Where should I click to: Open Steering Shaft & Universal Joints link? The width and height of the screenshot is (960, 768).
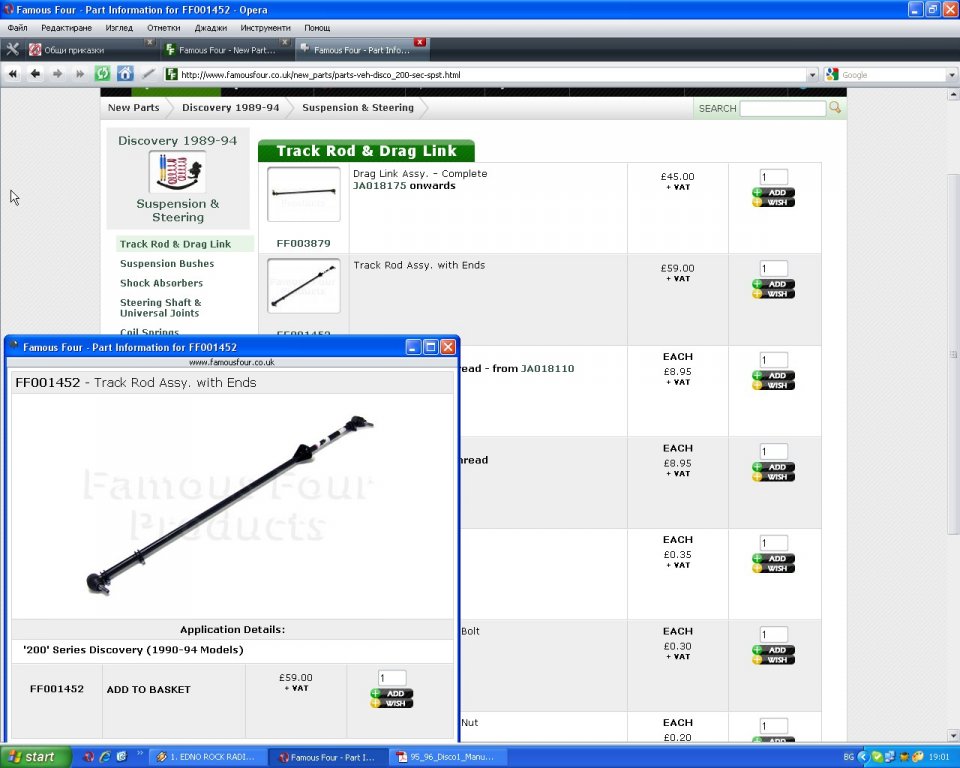point(160,307)
